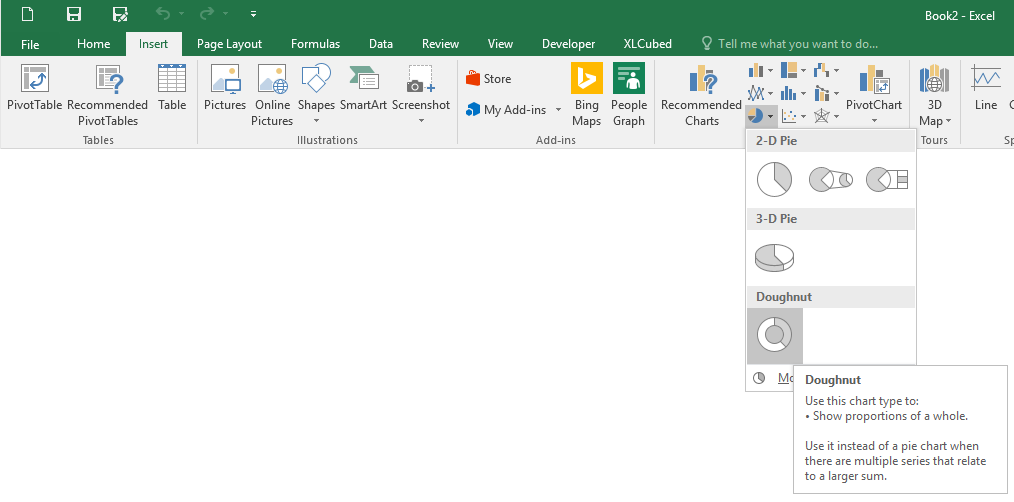
Task: Insert a PivotTable
Action: [35, 96]
